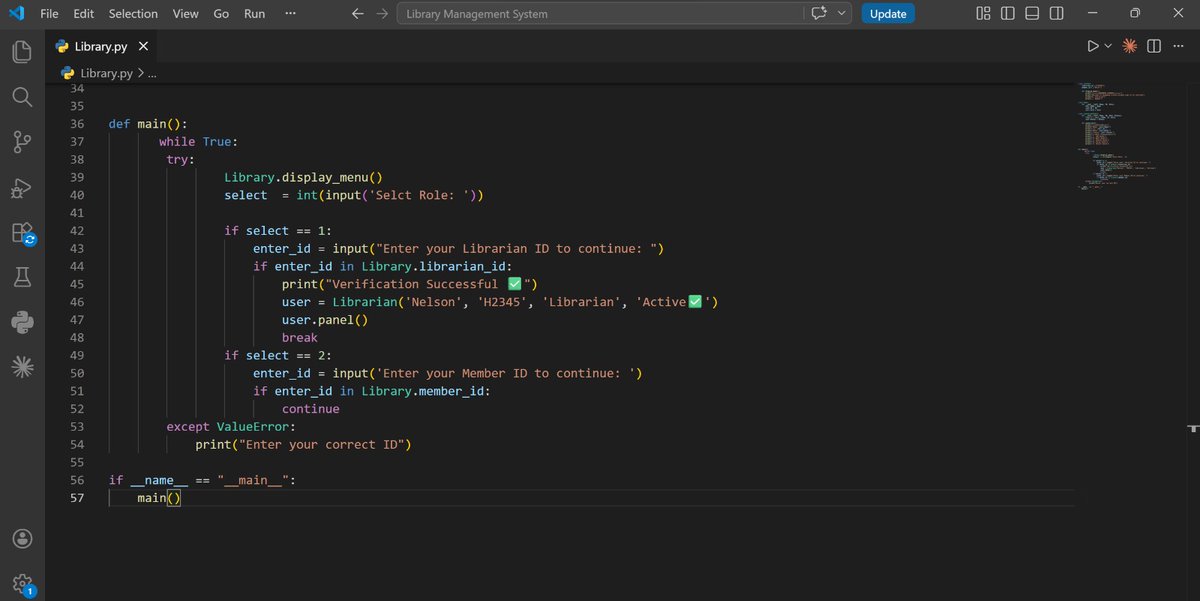Click the orange Claude icon in the editor toolbar
The height and width of the screenshot is (601, 1200).
pos(1130,46)
